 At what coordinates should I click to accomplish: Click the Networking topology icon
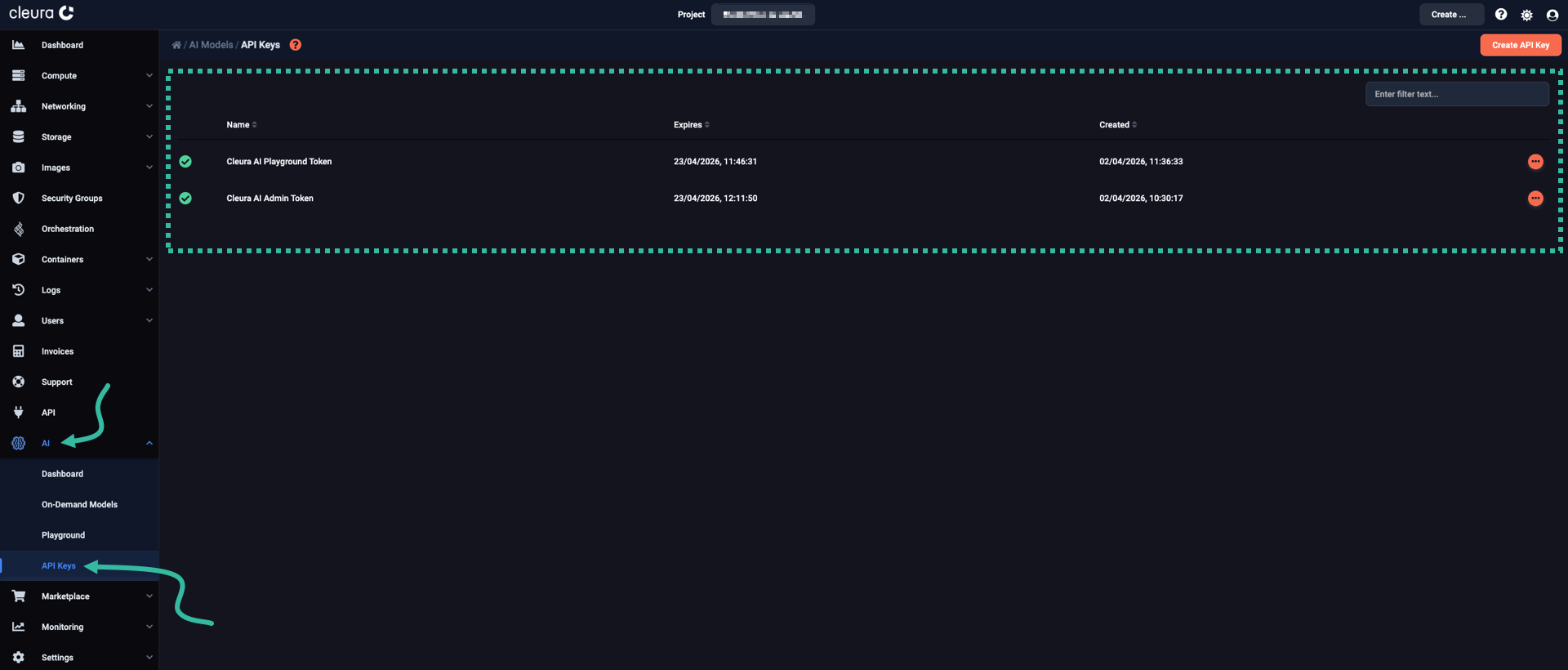point(18,106)
